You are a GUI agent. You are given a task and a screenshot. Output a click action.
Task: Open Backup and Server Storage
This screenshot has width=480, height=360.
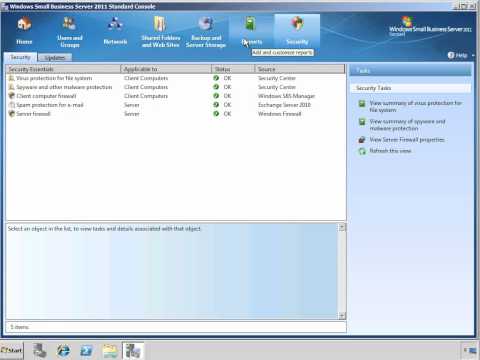(x=206, y=32)
